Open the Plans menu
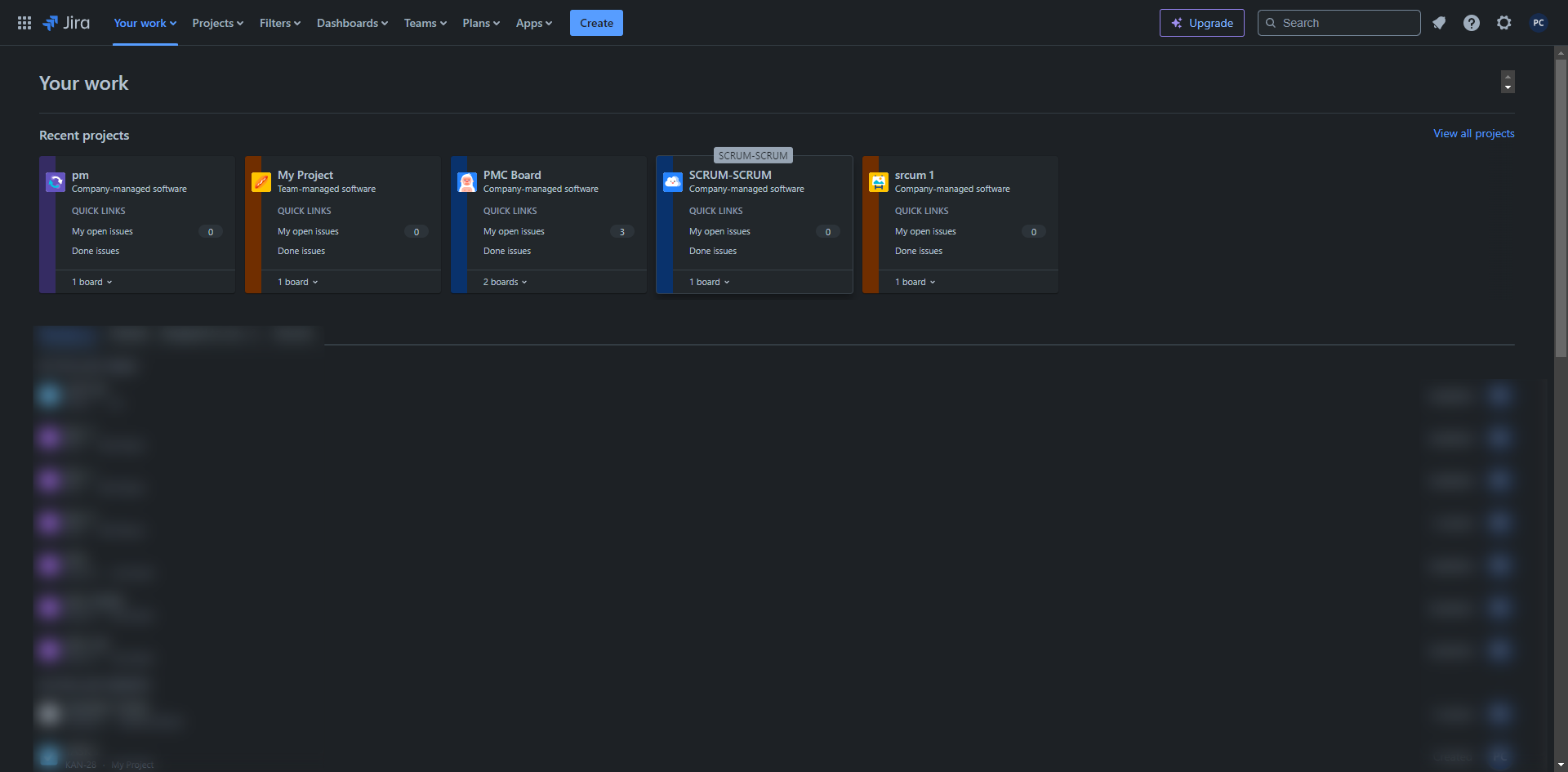1568x772 pixels. click(x=481, y=23)
